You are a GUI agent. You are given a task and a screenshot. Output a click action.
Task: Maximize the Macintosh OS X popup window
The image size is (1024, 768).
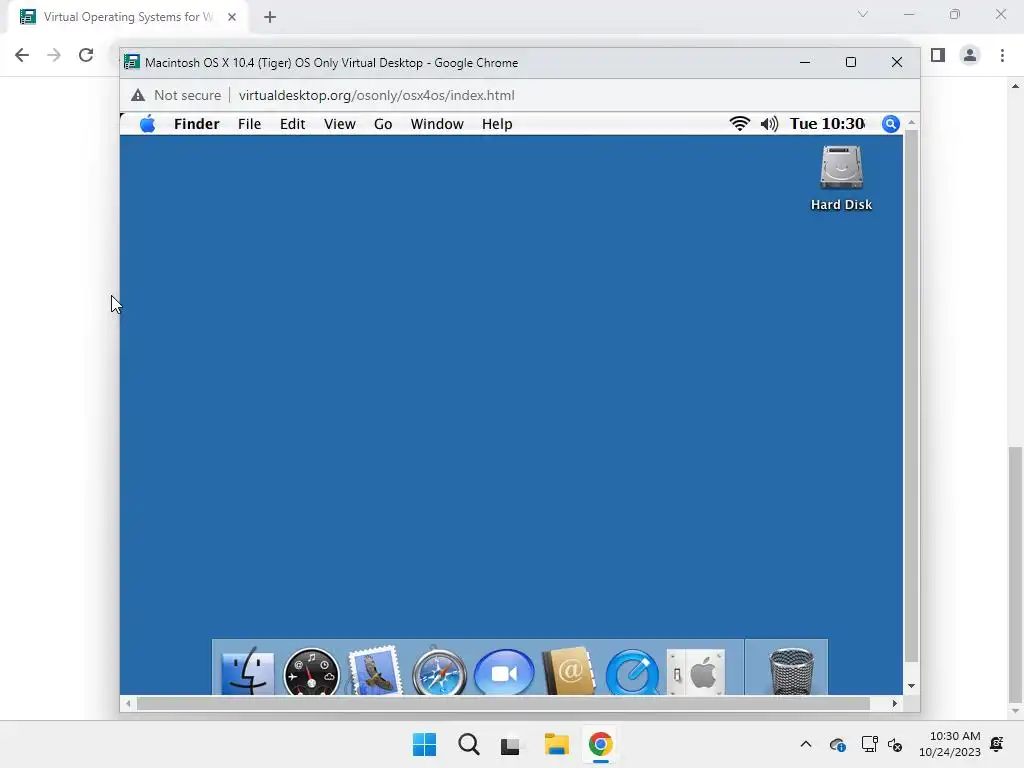pos(850,62)
